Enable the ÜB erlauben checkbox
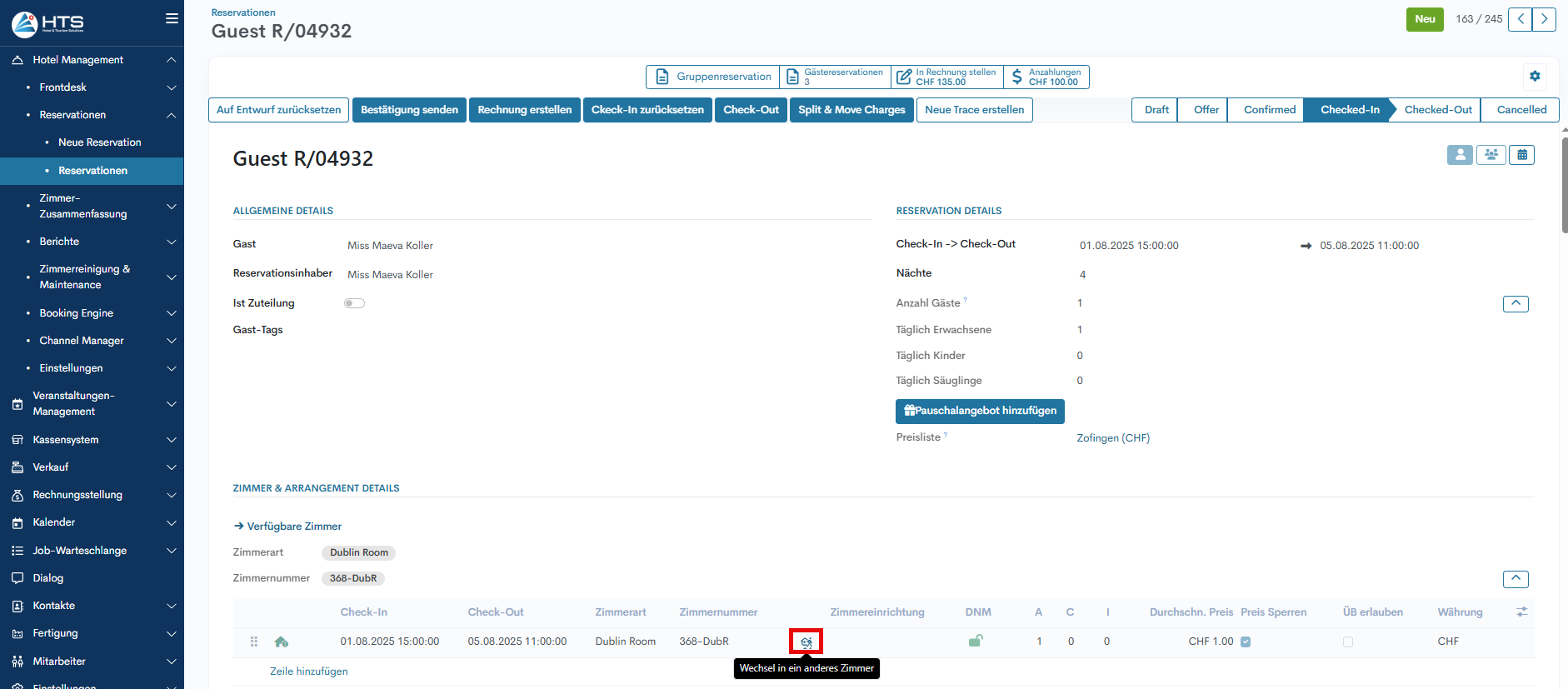 coord(1348,642)
